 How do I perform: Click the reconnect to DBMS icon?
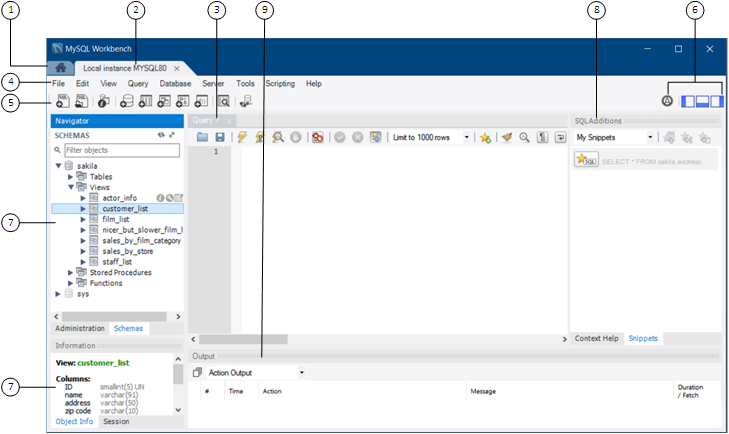[x=246, y=101]
